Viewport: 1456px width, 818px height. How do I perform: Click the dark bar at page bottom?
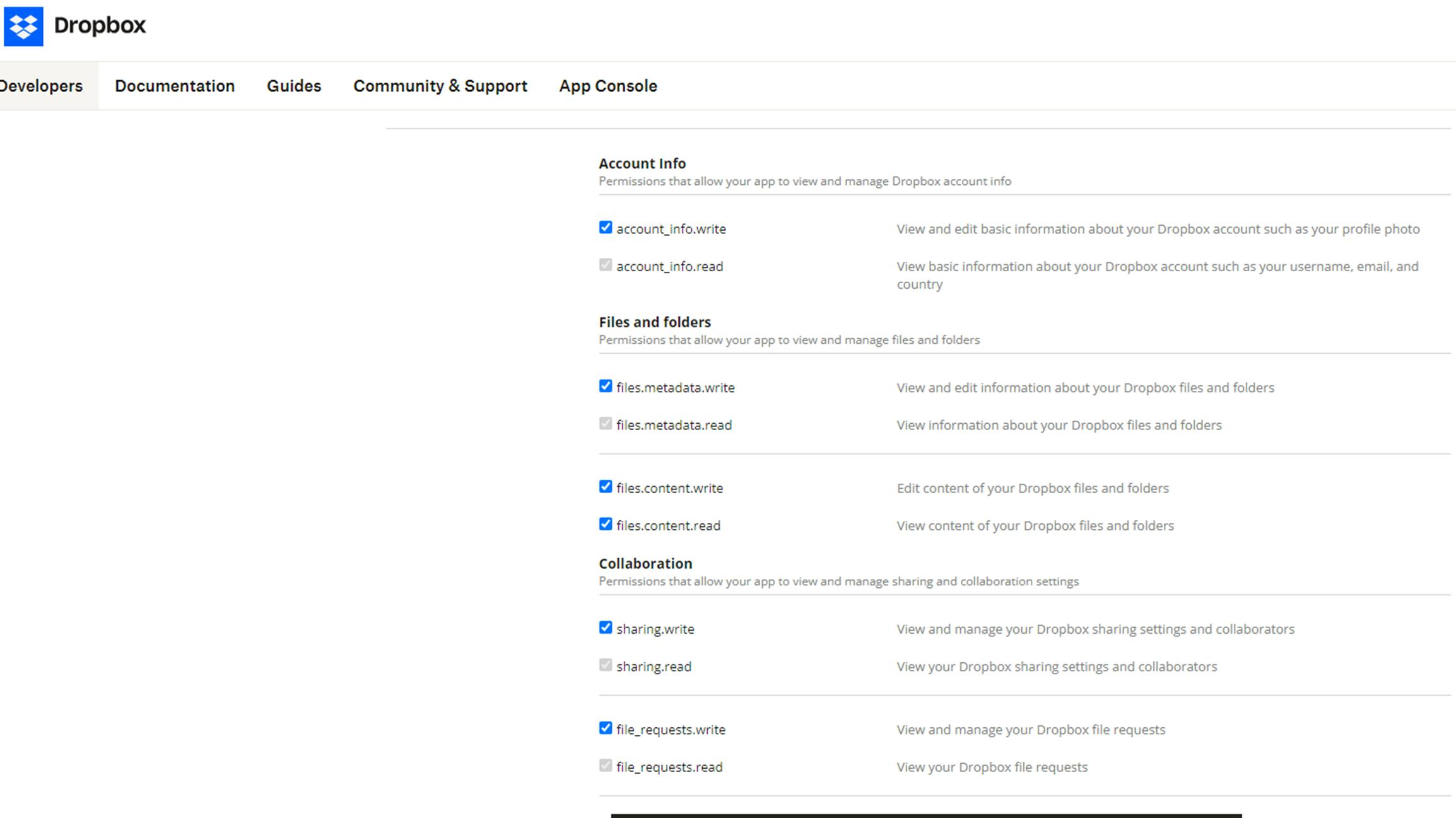(x=925, y=815)
